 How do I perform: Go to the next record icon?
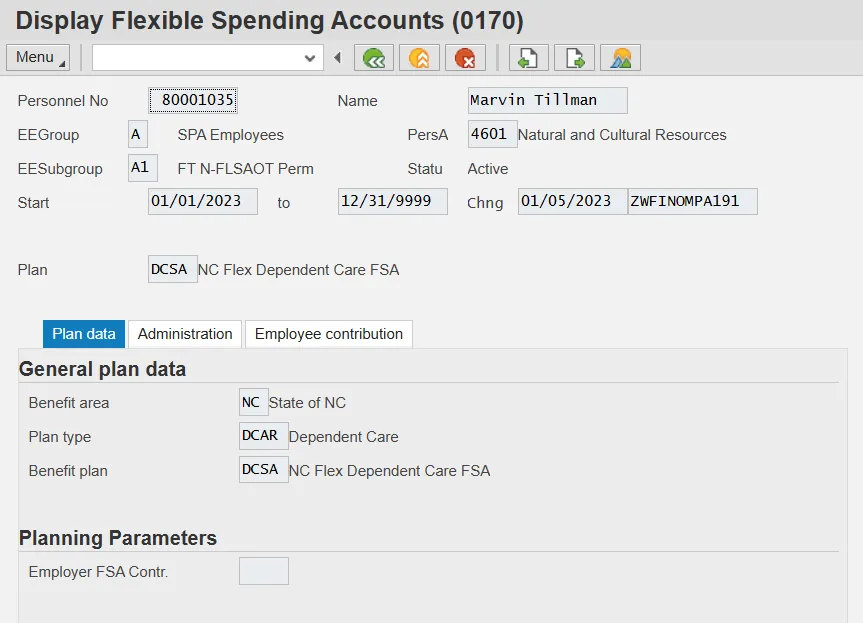tap(575, 58)
